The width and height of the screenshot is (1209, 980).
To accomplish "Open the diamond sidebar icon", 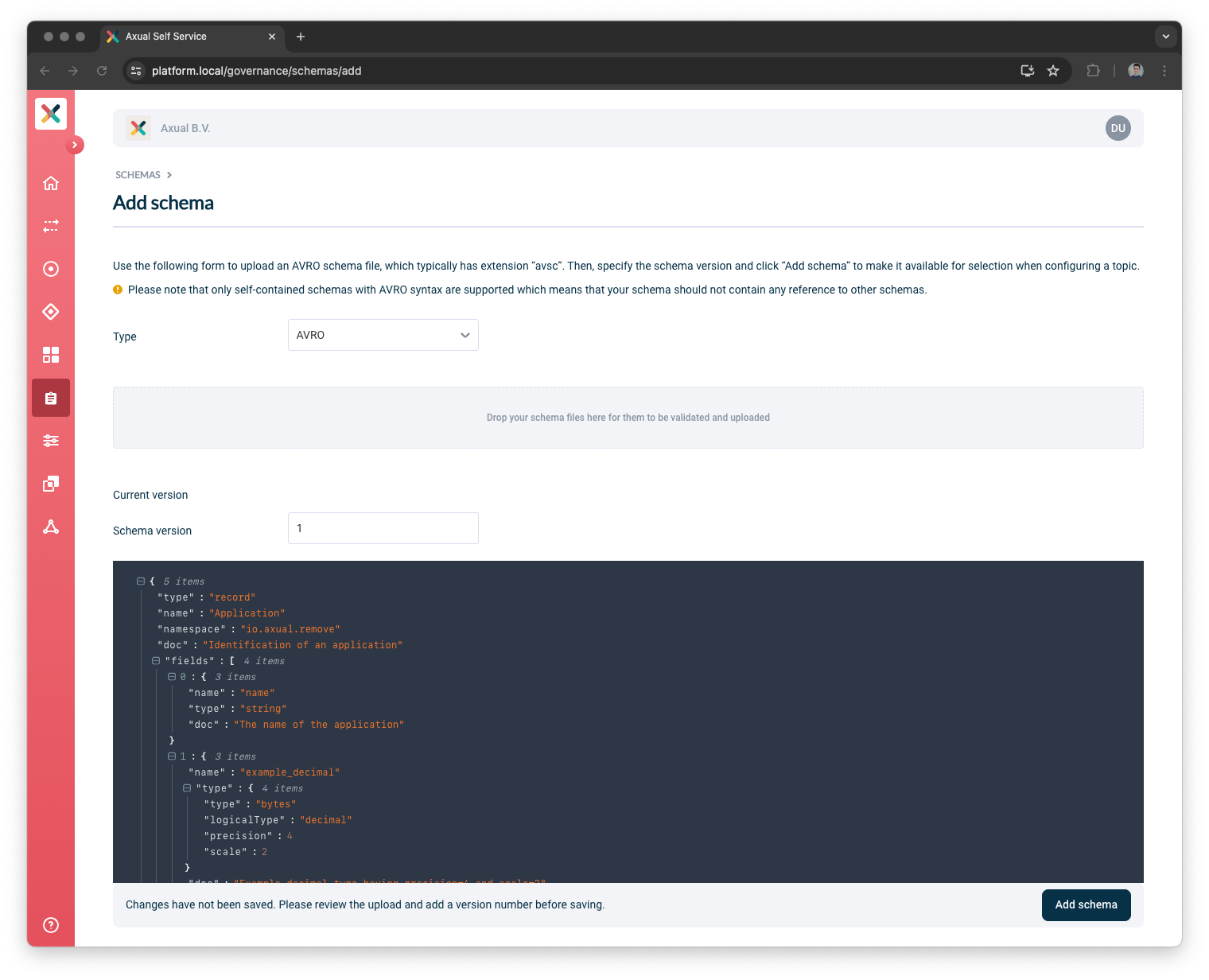I will [51, 312].
